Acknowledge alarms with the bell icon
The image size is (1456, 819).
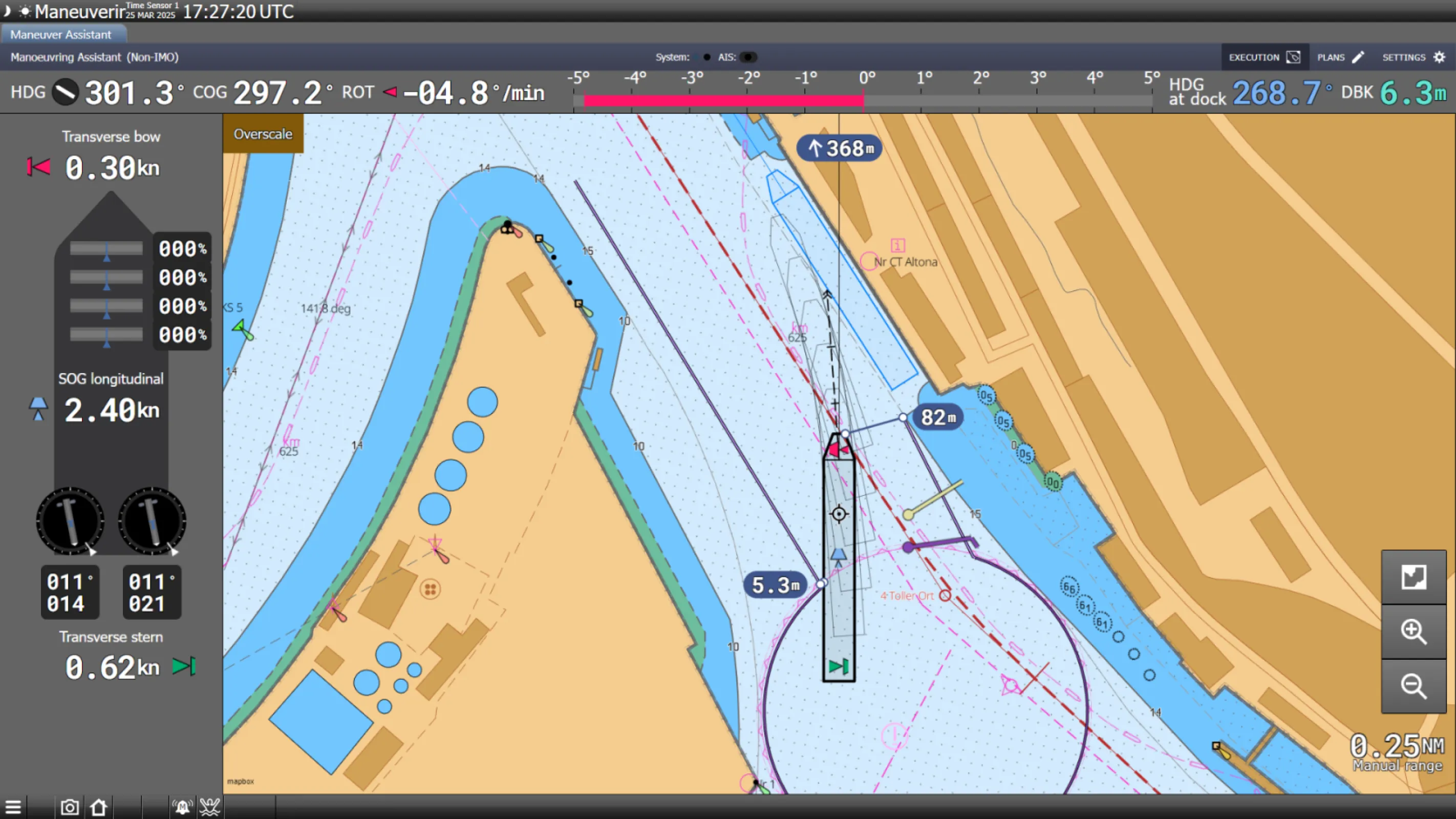tap(182, 807)
